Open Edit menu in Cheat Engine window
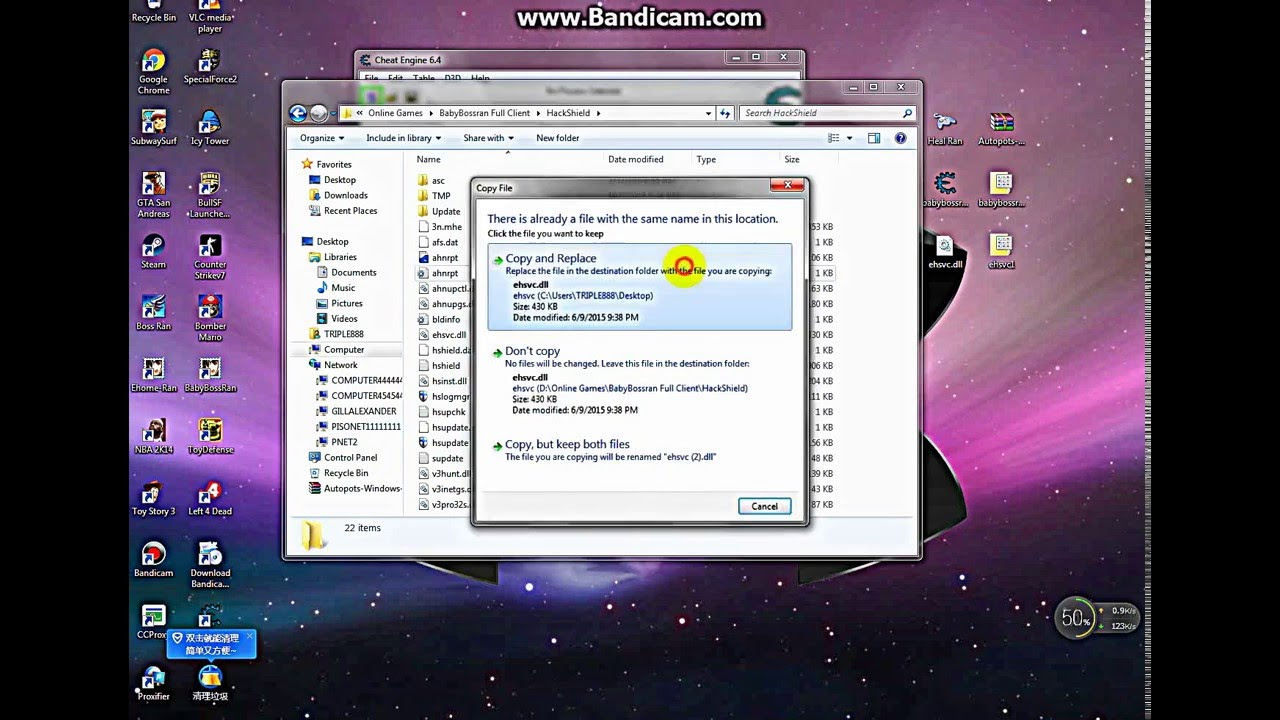Image resolution: width=1280 pixels, height=720 pixels. point(395,78)
